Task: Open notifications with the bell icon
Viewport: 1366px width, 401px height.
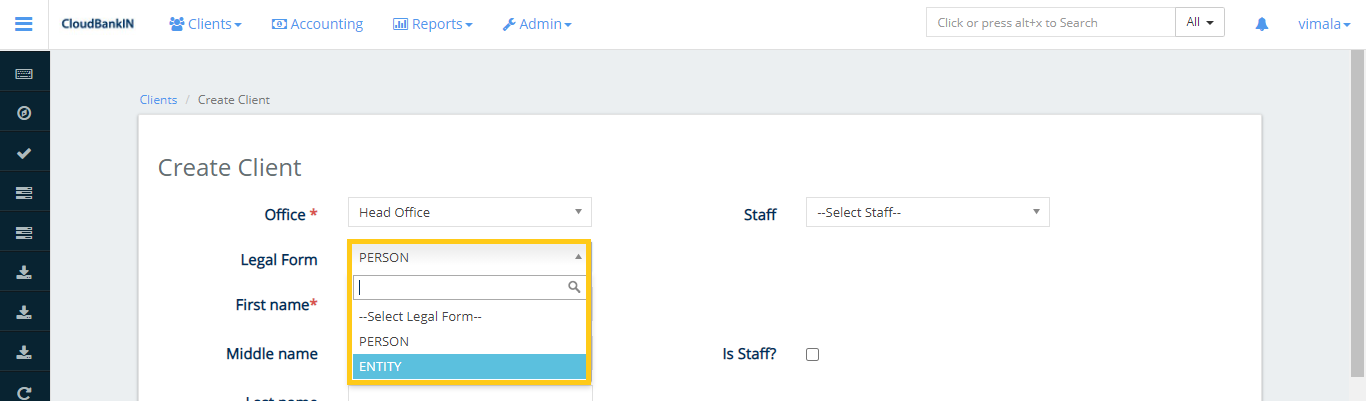Action: (1262, 24)
